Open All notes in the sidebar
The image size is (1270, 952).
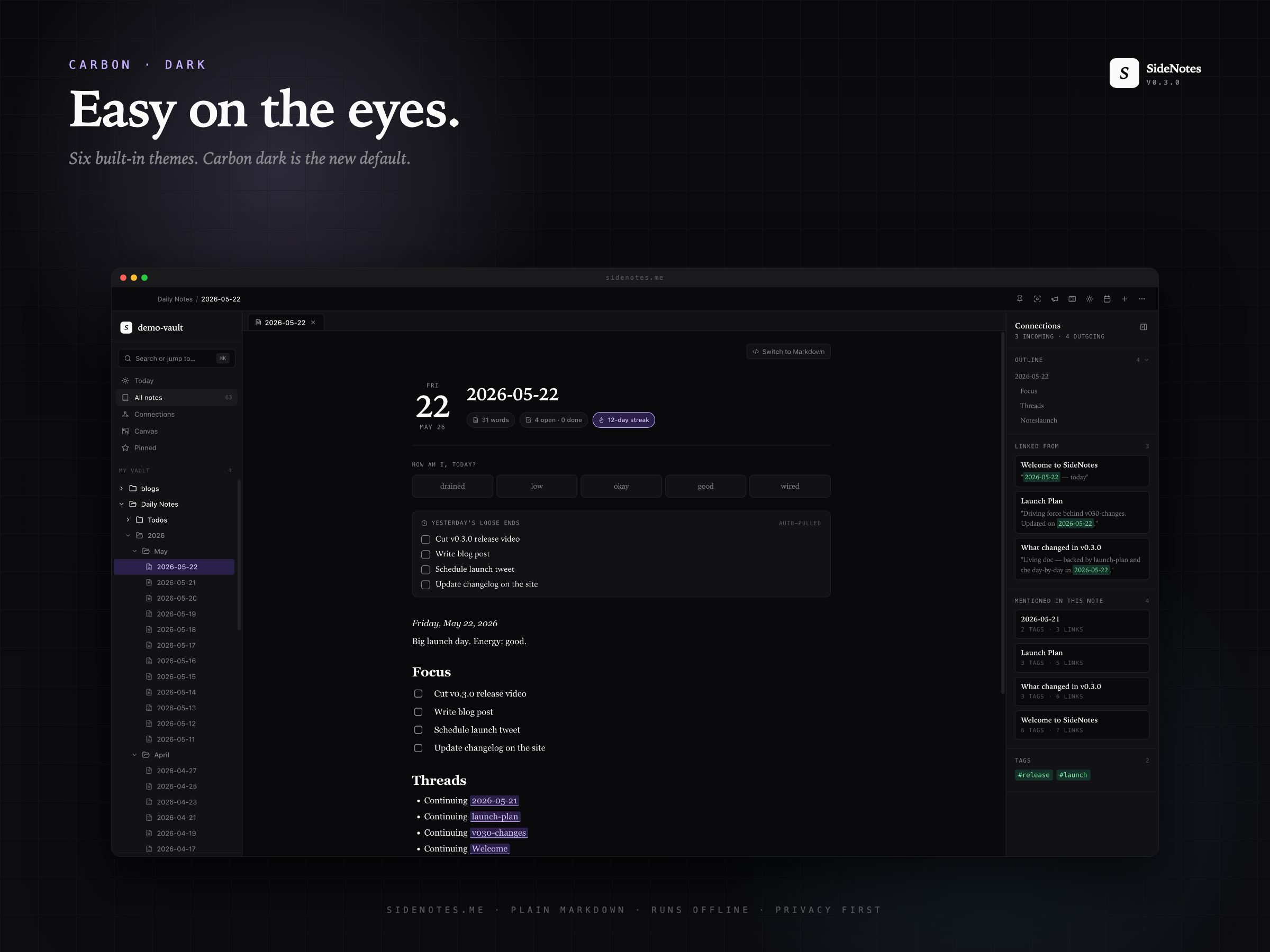coord(176,398)
